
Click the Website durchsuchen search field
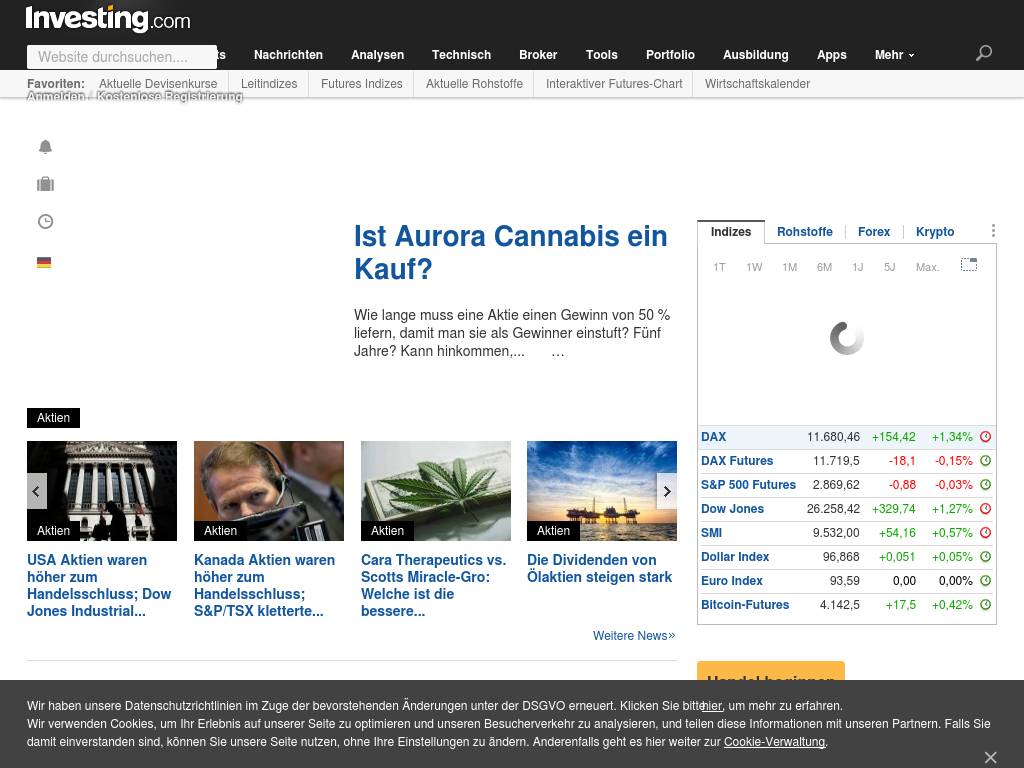click(x=121, y=57)
